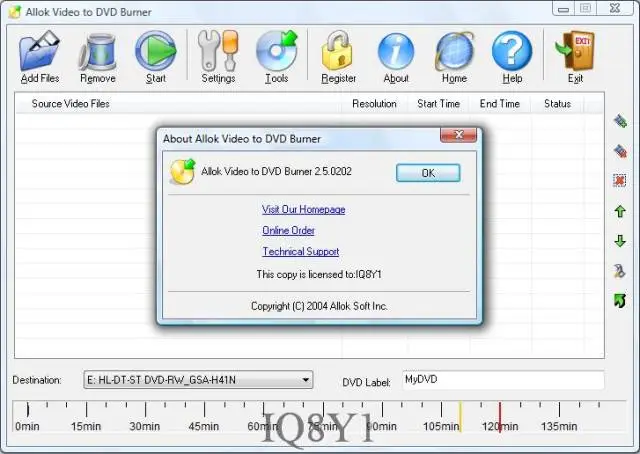Click the green Start play icon

156,51
